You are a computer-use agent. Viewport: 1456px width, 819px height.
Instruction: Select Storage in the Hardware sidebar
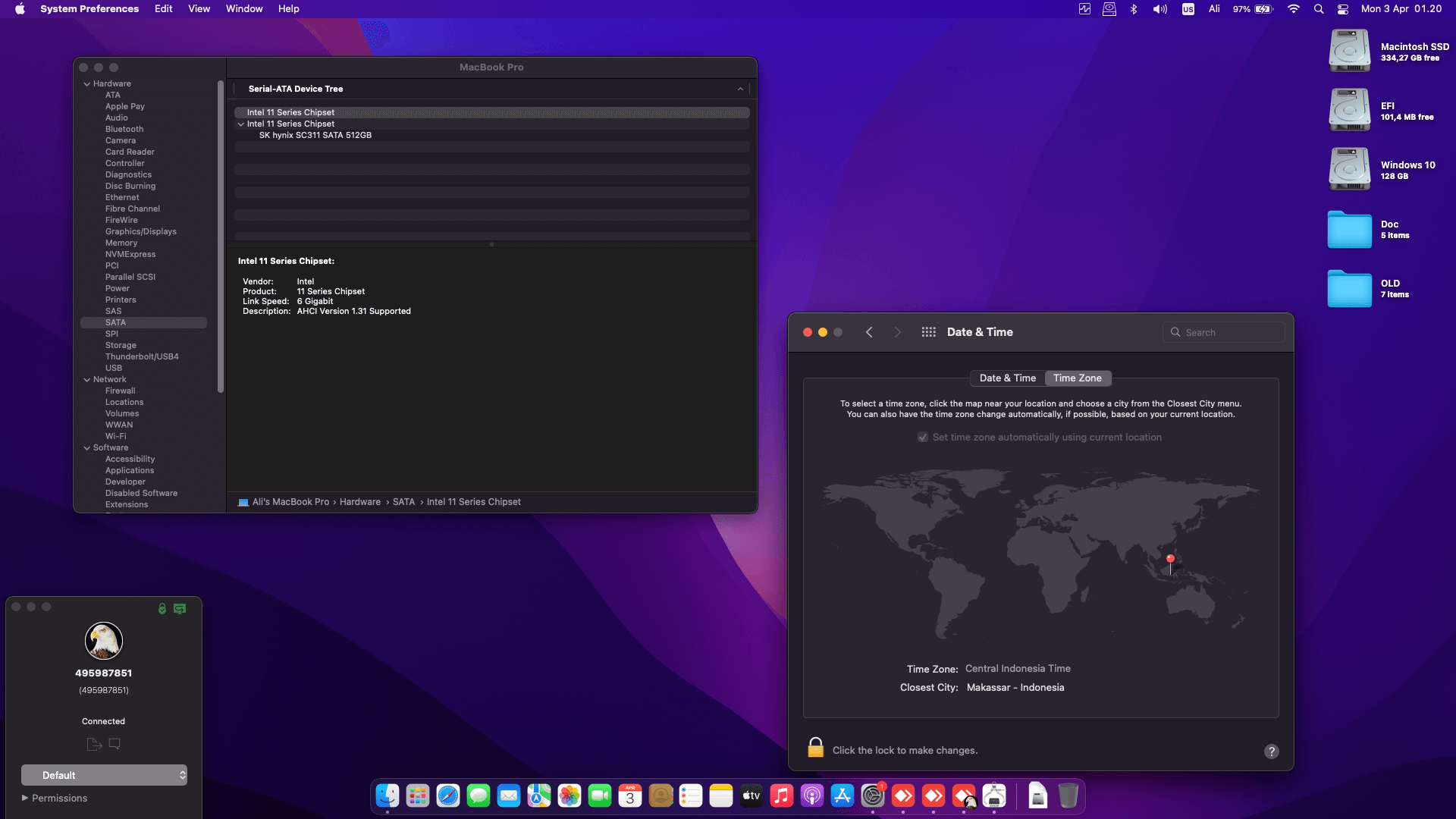coord(121,345)
